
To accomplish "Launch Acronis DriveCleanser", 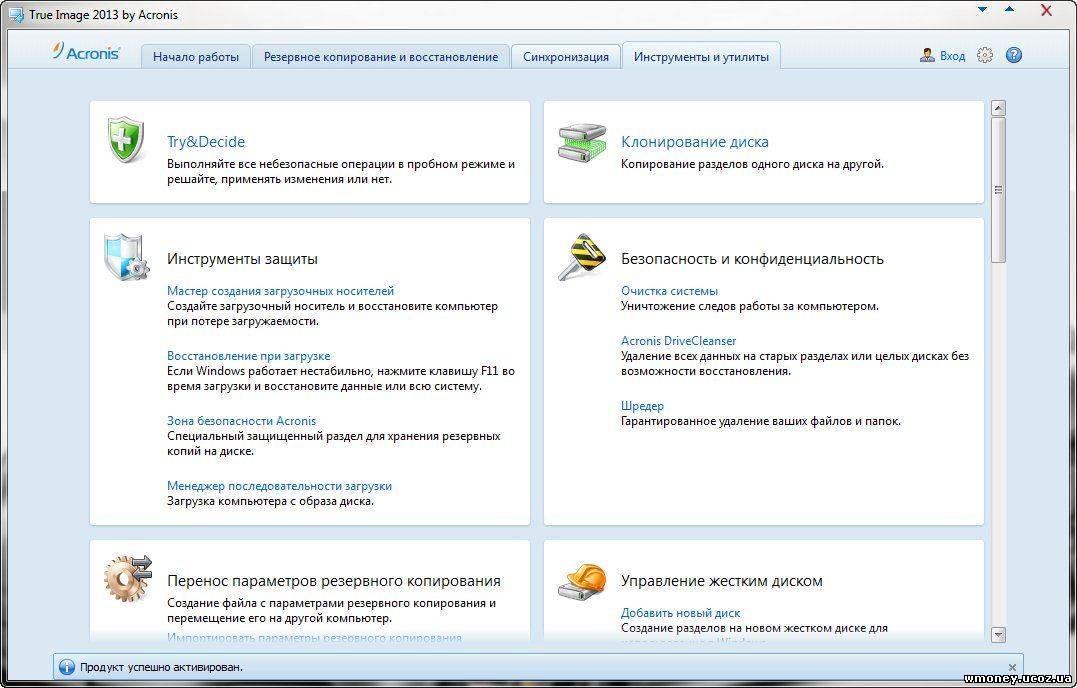I will 679,341.
